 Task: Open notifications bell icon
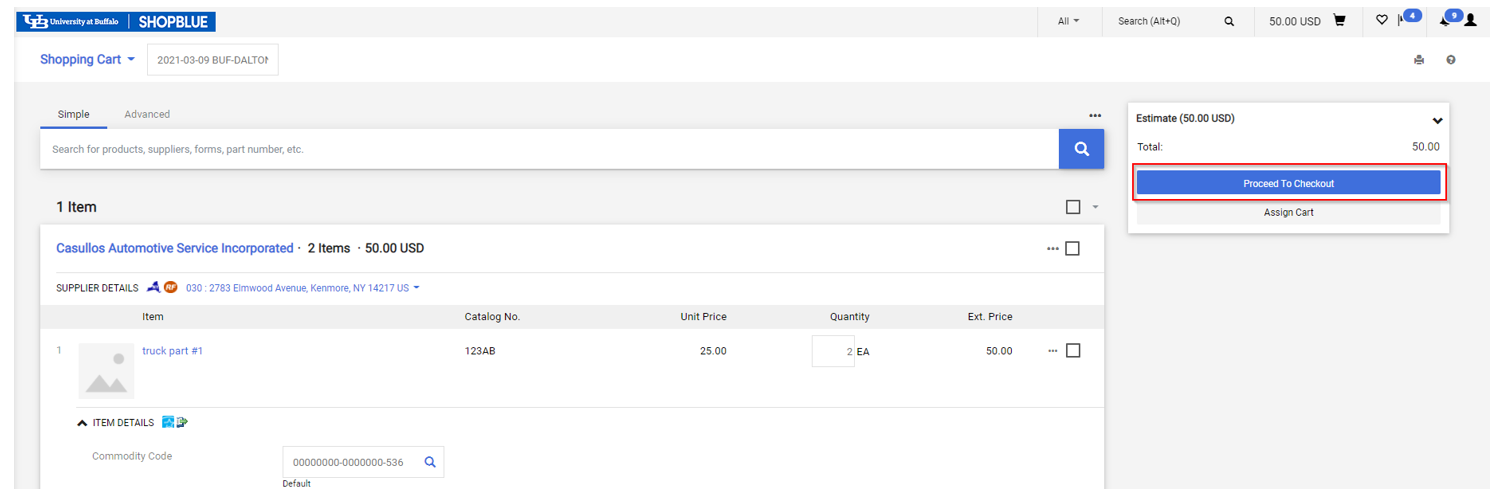pos(1445,21)
